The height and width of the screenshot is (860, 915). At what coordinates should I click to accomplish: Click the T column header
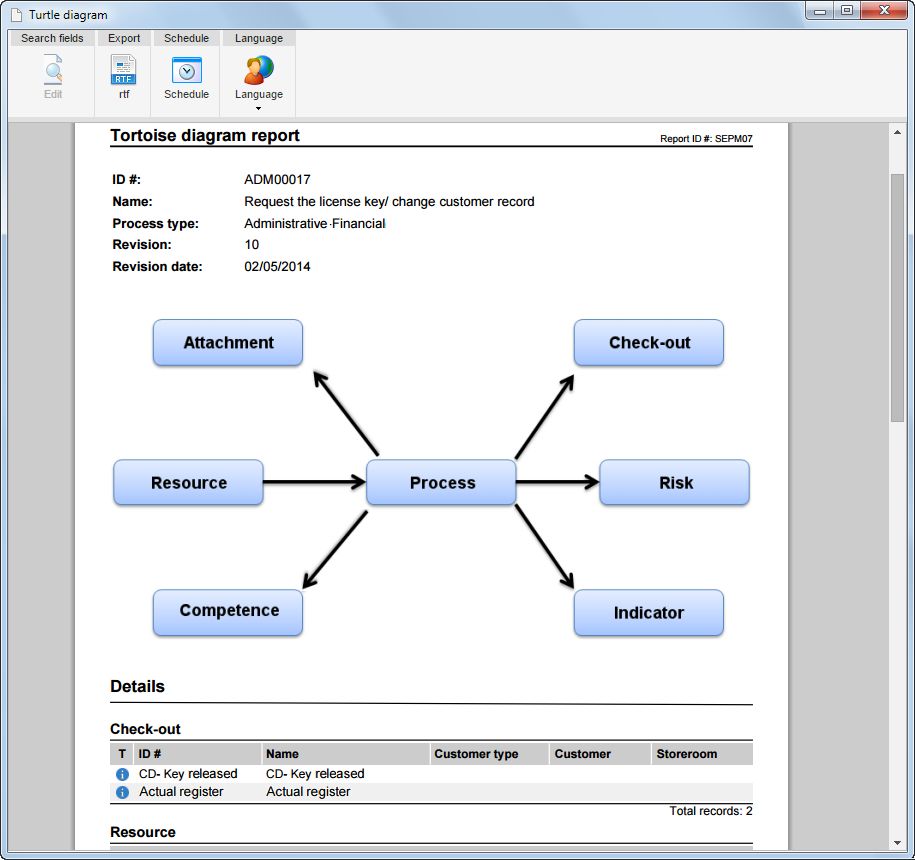pos(122,754)
